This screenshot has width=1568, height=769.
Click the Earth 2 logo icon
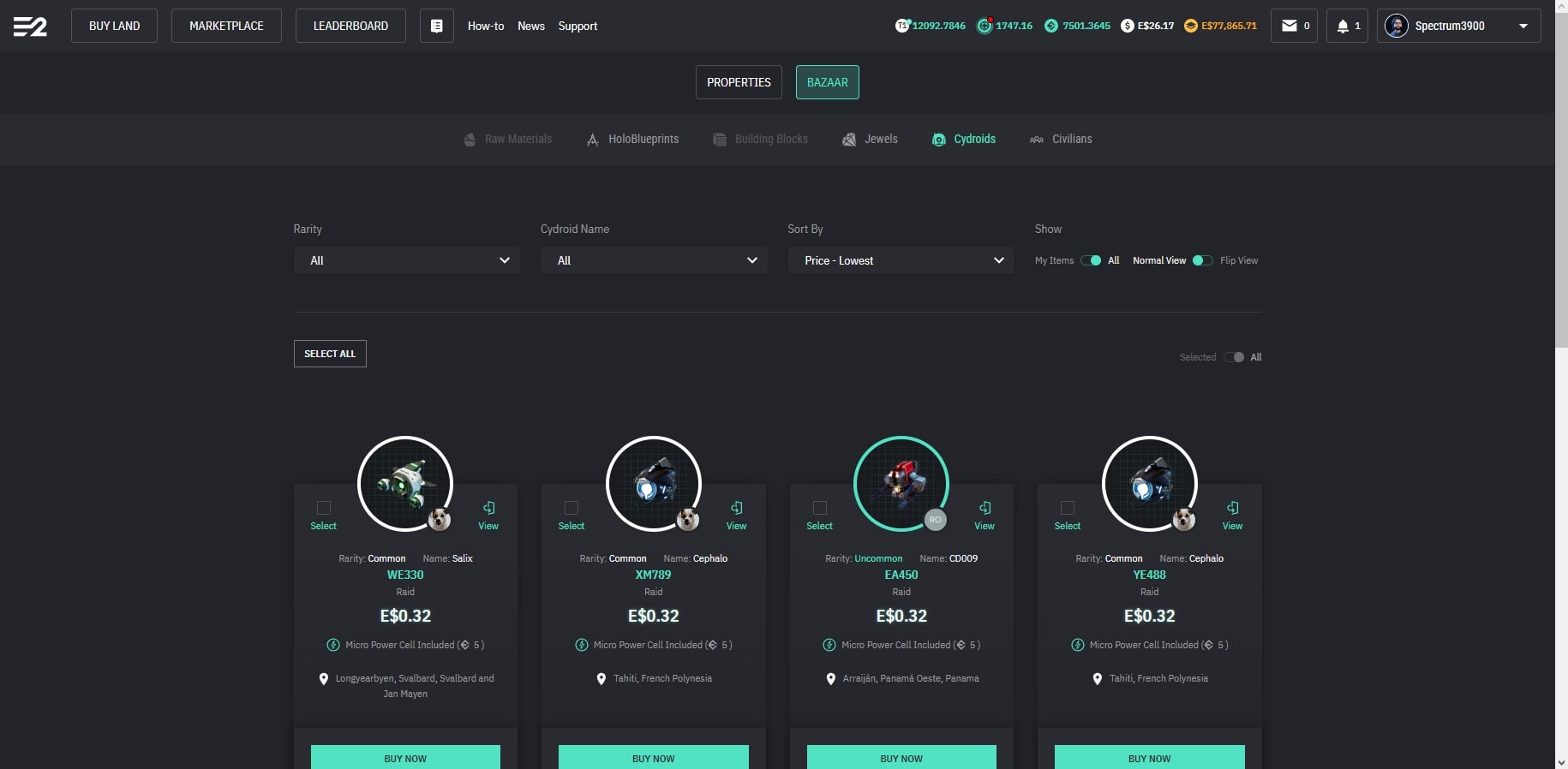tap(30, 27)
